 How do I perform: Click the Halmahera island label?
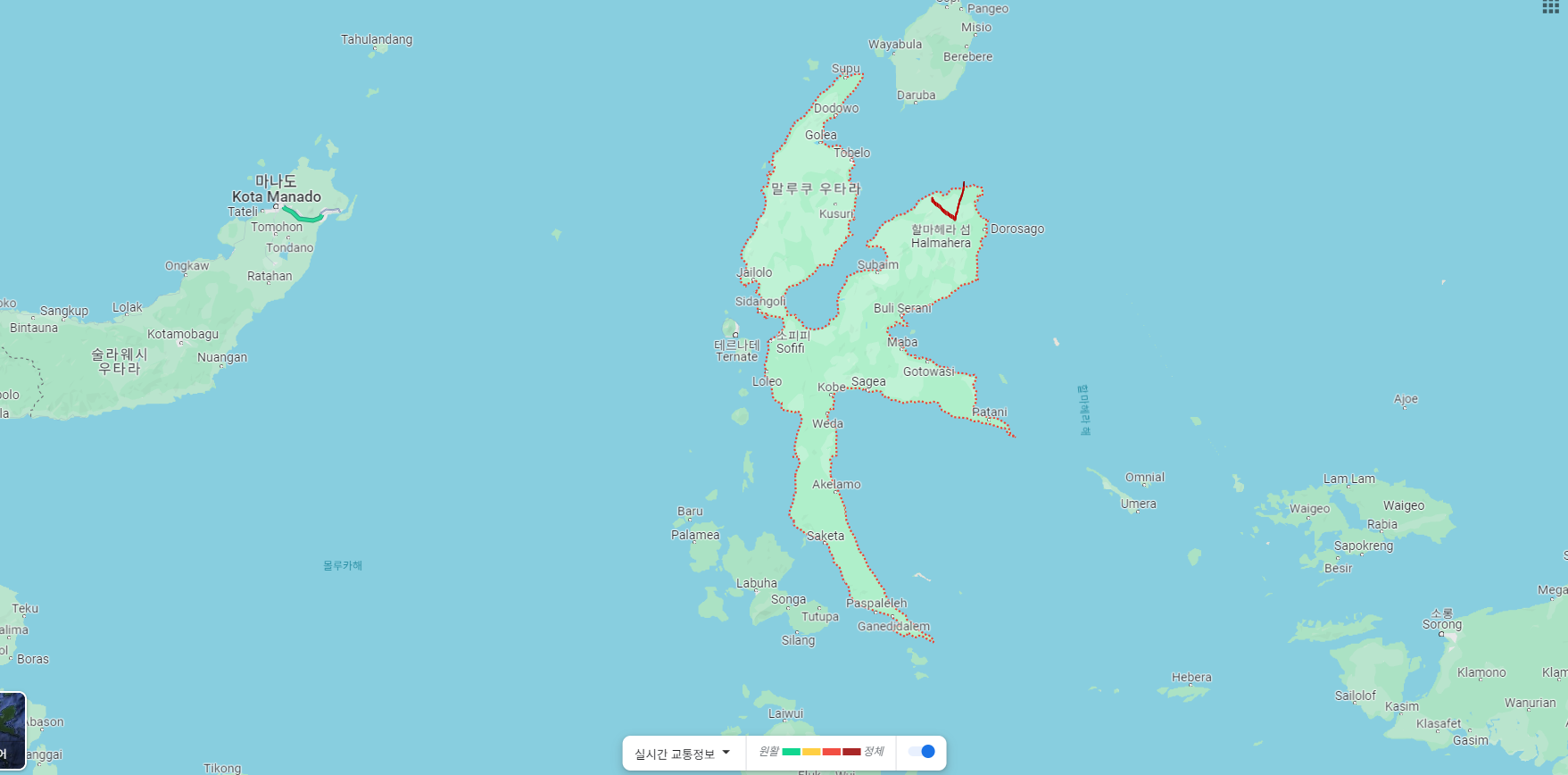point(941,243)
